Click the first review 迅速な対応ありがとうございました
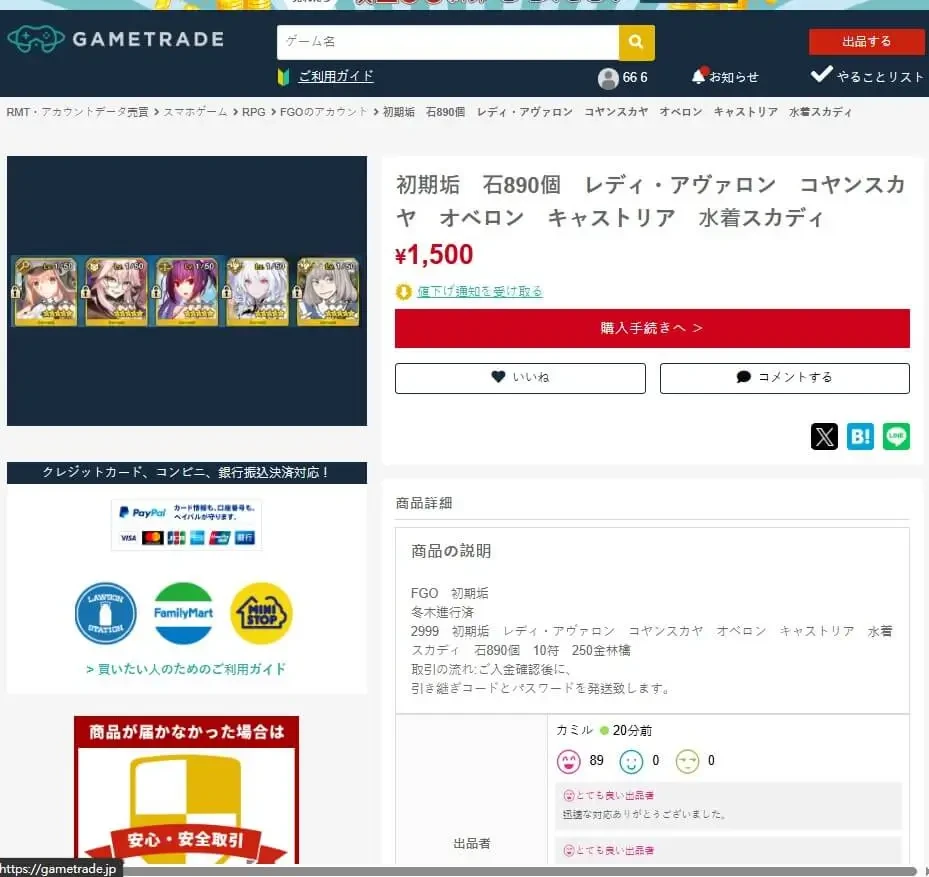The height and width of the screenshot is (877, 929). (x=644, y=814)
